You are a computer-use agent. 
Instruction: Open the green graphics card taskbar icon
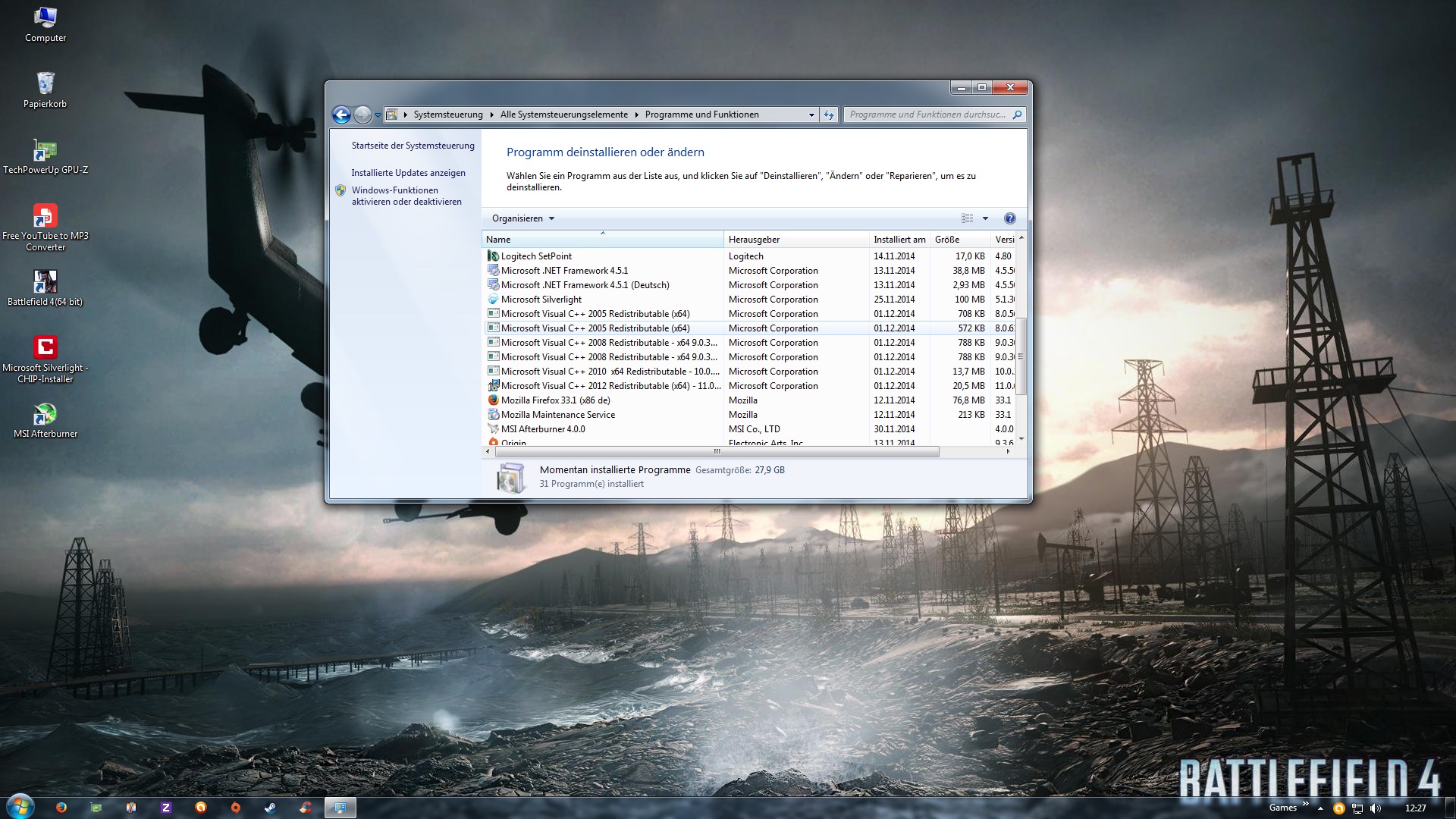(x=96, y=808)
